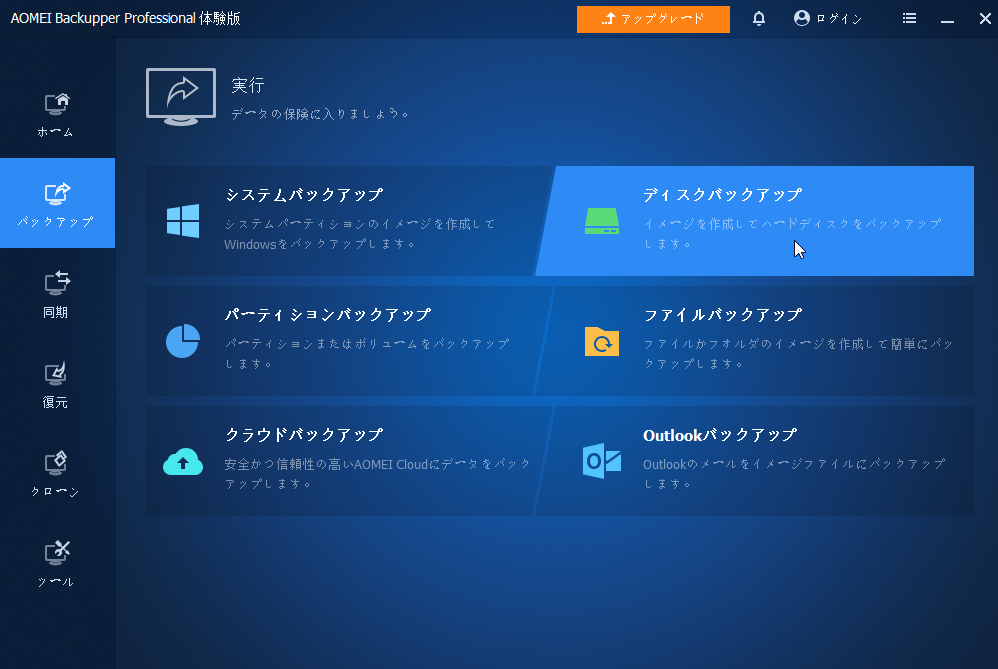Click the partition backup description text
Screen dimensions: 998x669
(x=367, y=353)
